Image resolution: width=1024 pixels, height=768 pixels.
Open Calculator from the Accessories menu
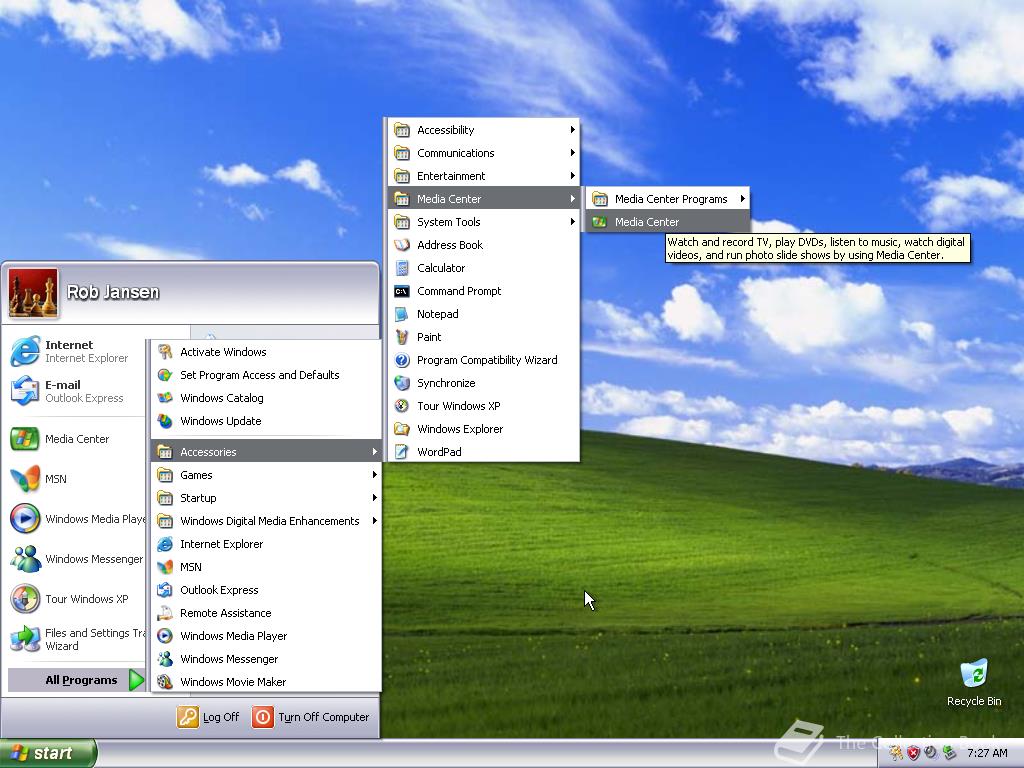click(x=483, y=268)
